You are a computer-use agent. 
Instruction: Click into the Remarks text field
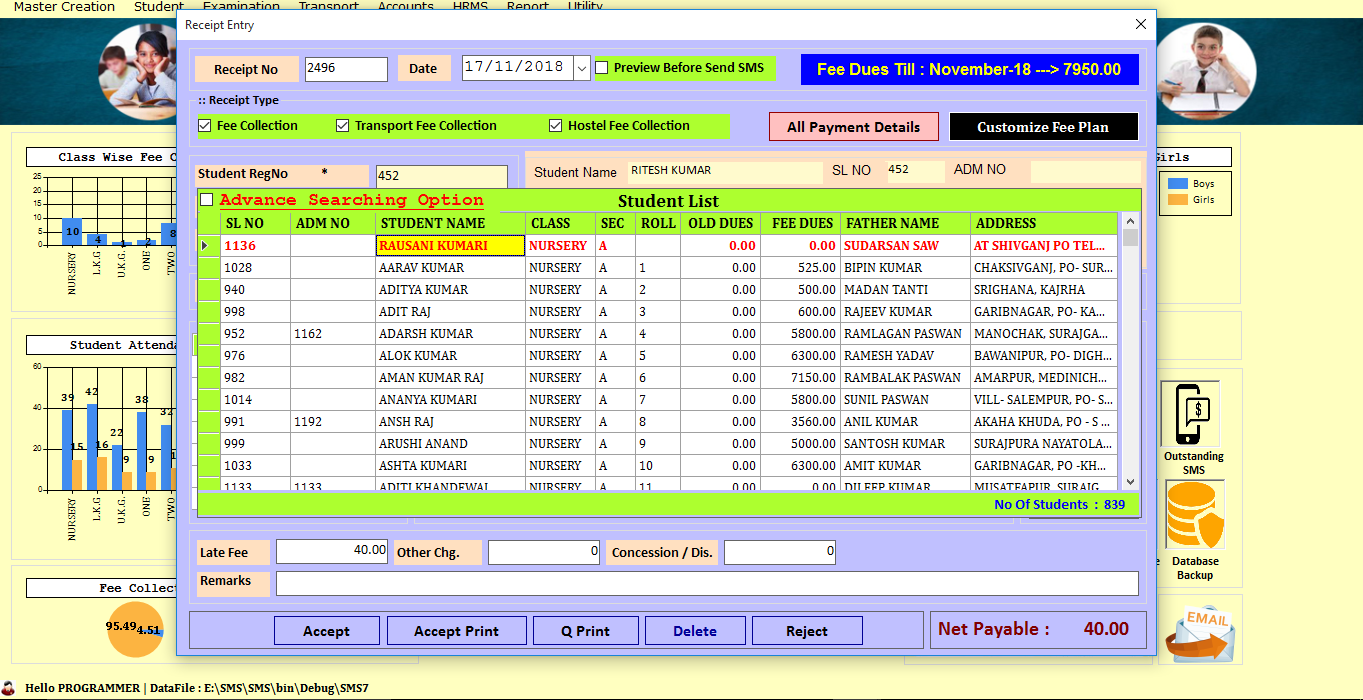tap(707, 583)
